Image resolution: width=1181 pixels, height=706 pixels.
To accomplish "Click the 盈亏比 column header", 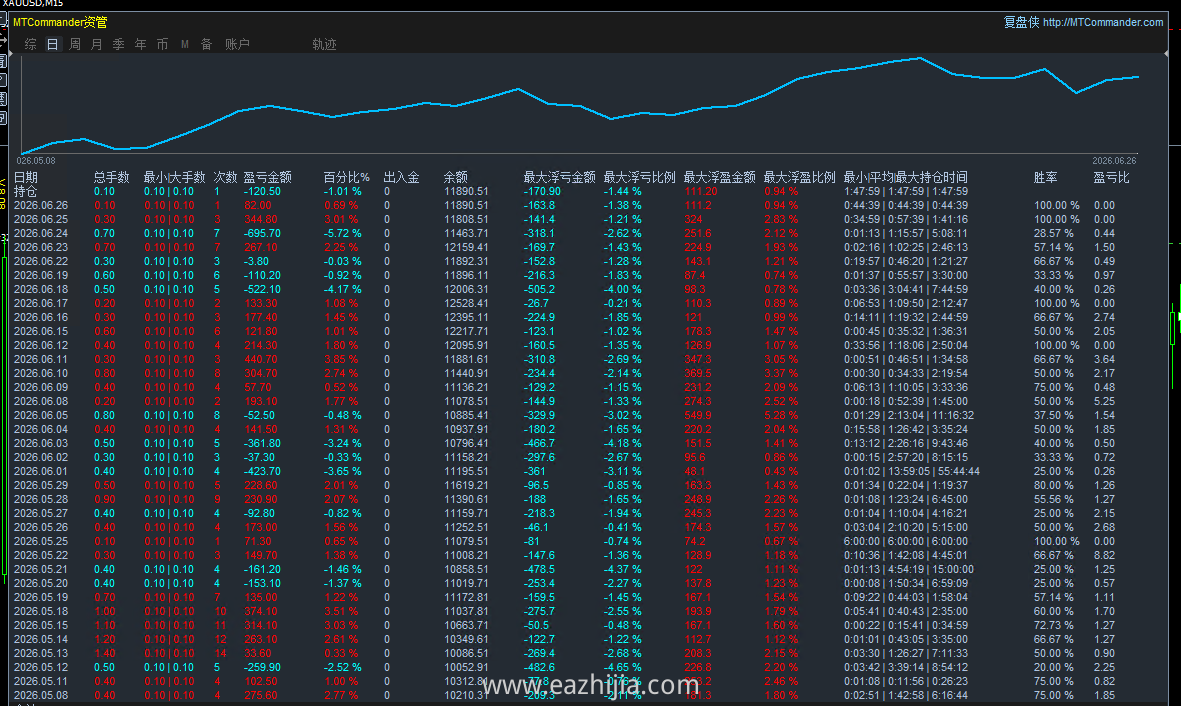I will (1112, 177).
